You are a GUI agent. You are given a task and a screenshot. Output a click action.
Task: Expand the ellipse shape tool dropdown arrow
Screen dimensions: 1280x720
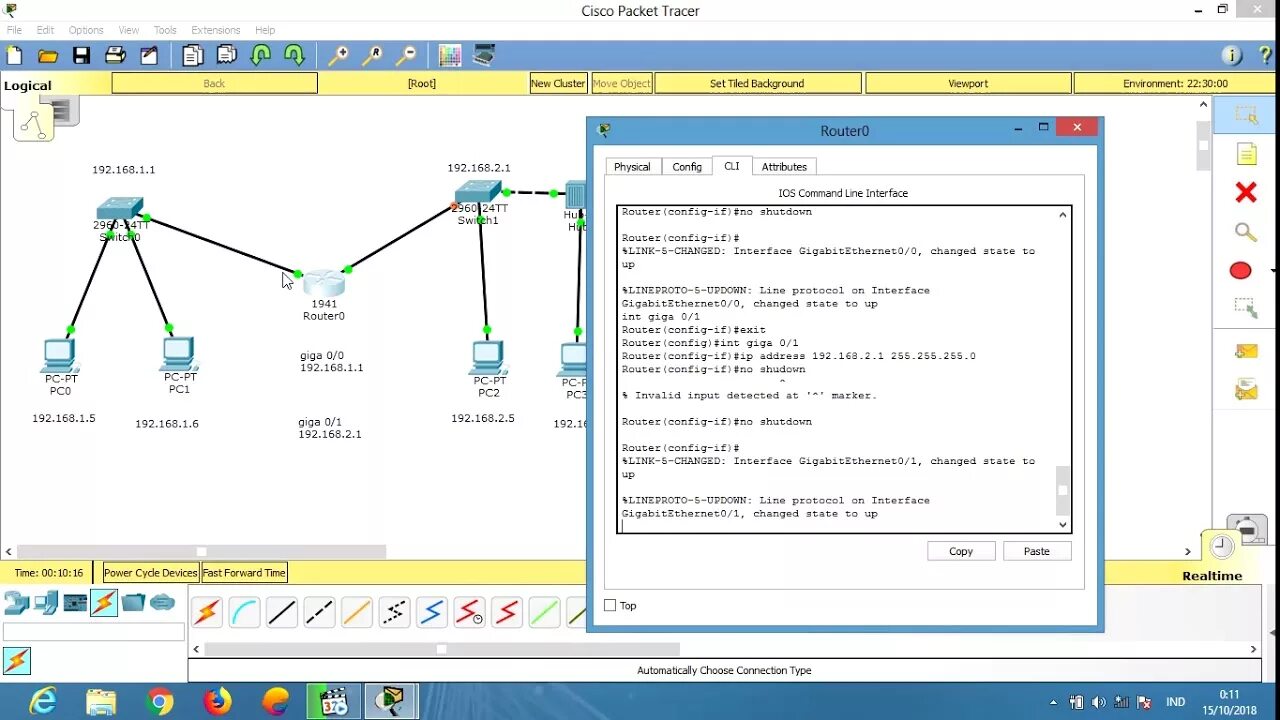pyautogui.click(x=1273, y=271)
